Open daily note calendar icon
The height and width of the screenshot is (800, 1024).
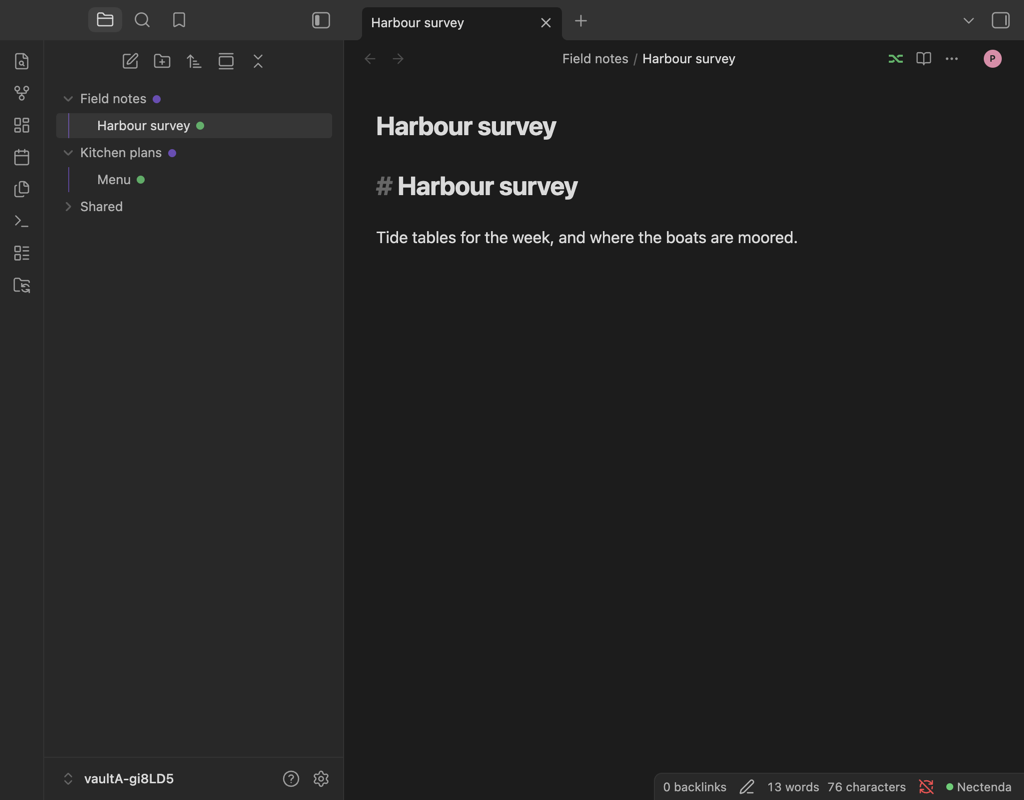[x=22, y=157]
